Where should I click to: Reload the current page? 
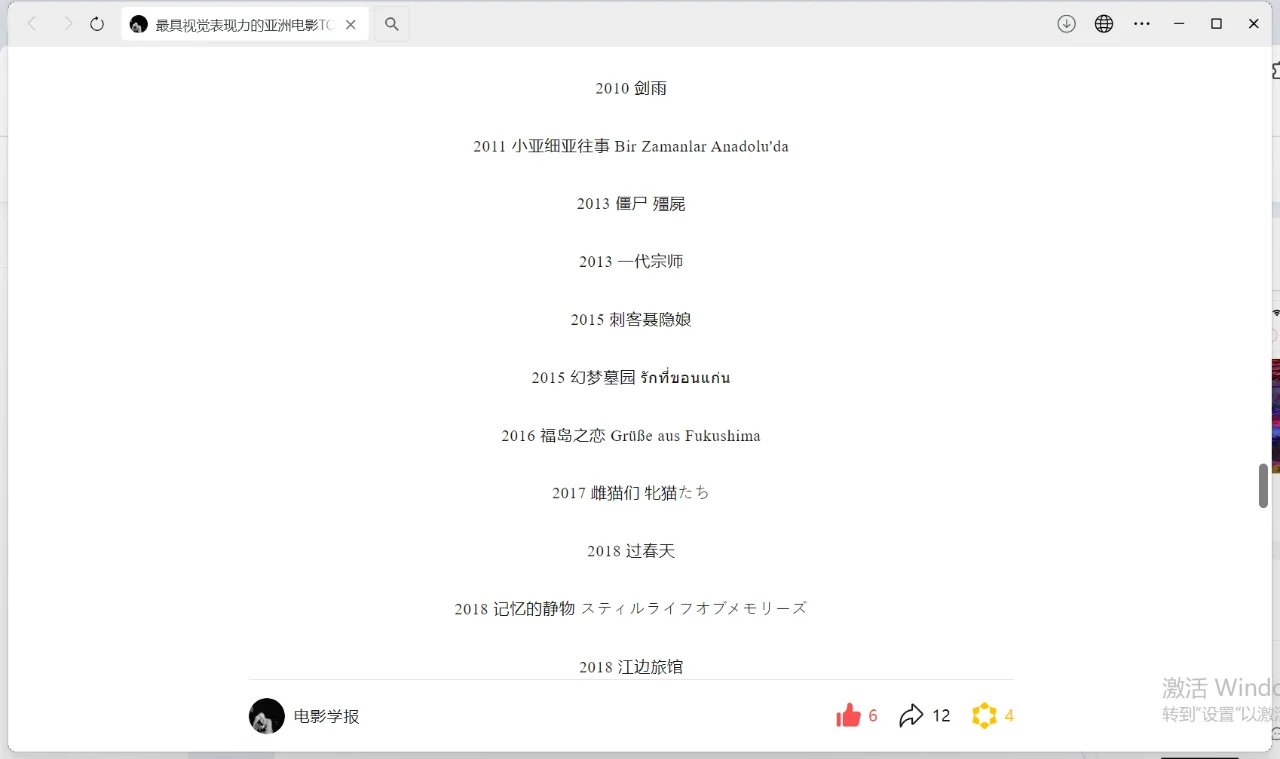(95, 24)
